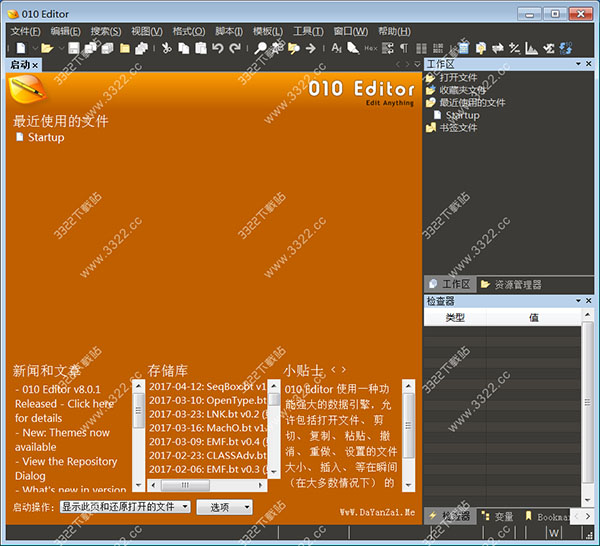Collapse the 最近使用的文件 tree node
This screenshot has width=600, height=546.
tap(431, 102)
